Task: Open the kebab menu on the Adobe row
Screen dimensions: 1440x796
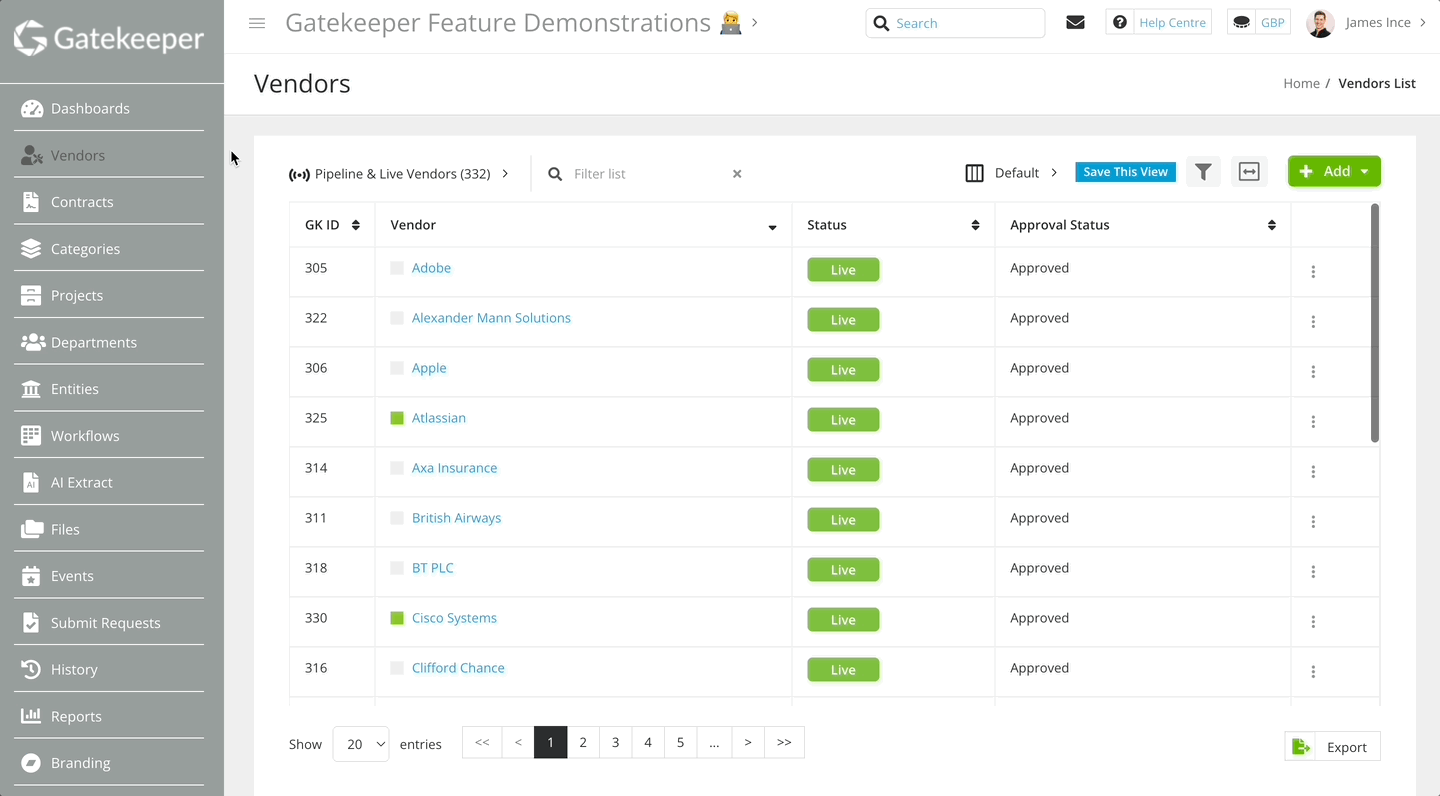Action: tap(1313, 271)
